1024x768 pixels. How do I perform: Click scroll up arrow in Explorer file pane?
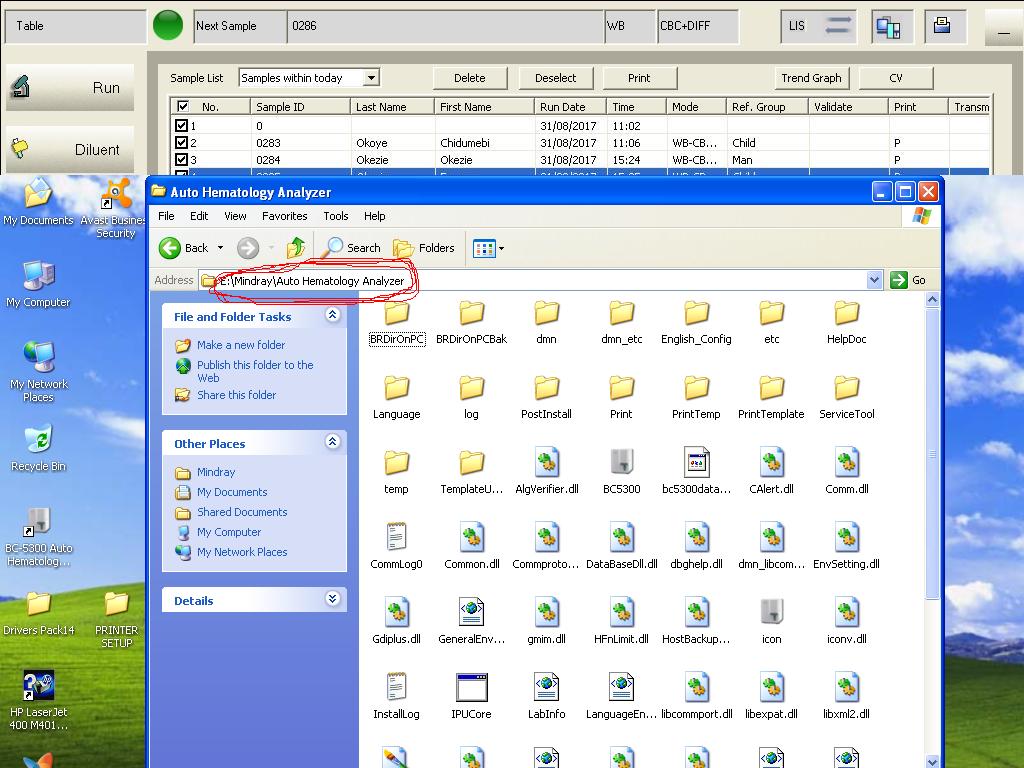[933, 300]
